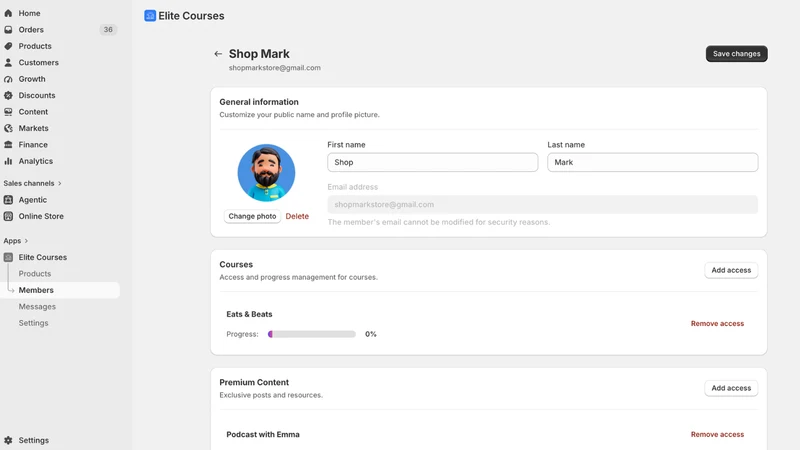Click the Growth gauge icon
Screen dimensions: 800x450
8,79
